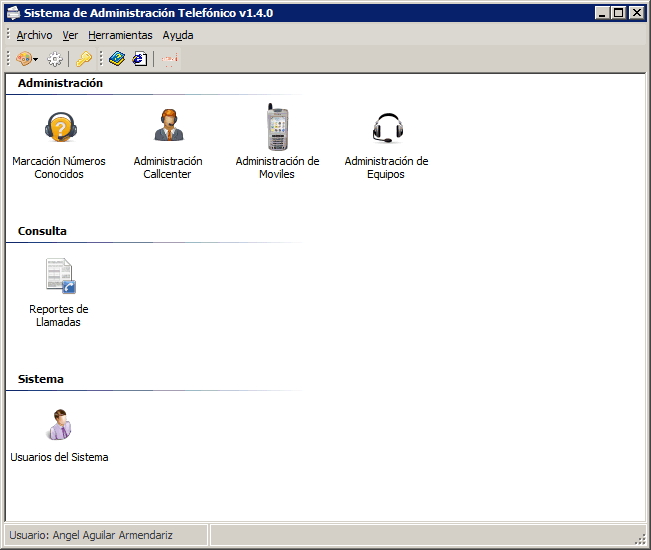Open Usuarios del Sistema

point(59,425)
